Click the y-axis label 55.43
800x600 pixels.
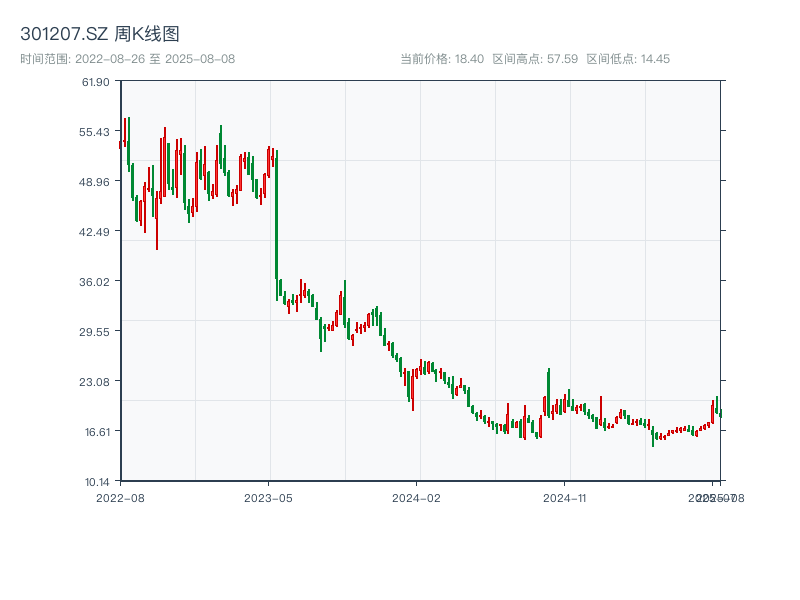[x=94, y=132]
